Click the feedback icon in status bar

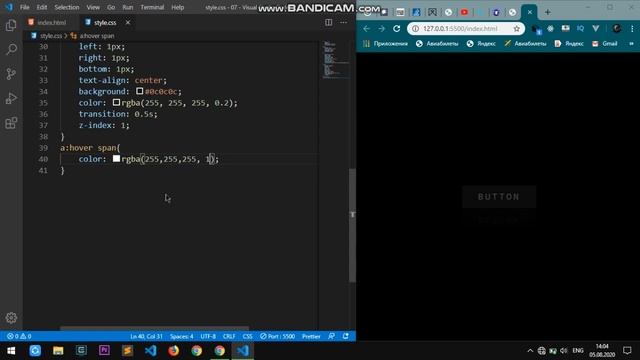331,336
